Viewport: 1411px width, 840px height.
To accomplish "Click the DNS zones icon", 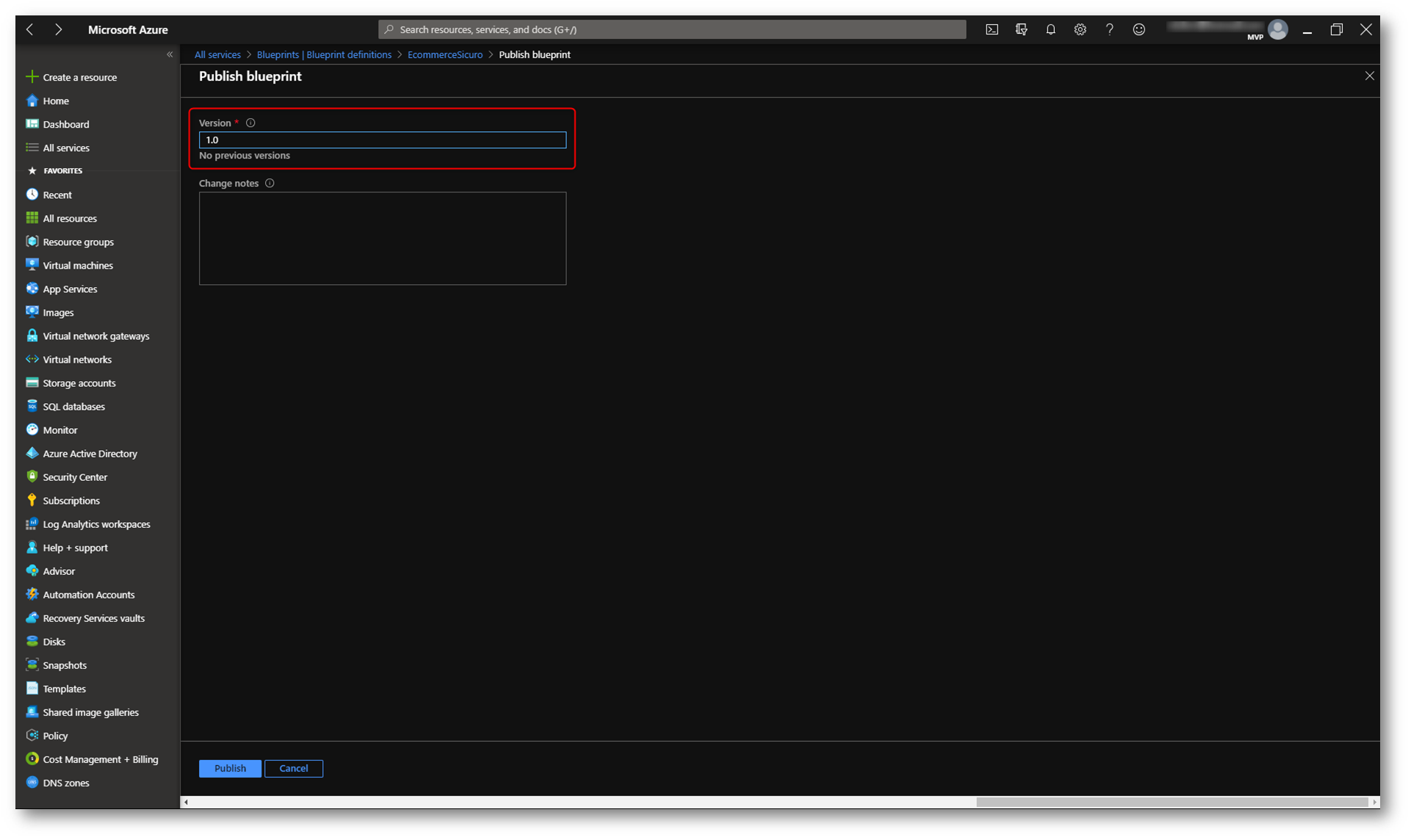I will click(x=32, y=782).
